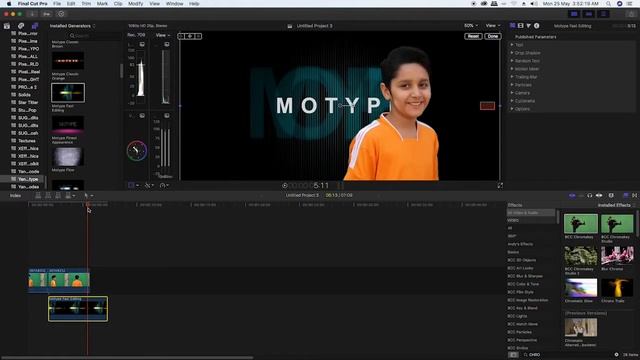Click the Done button in viewer
Screen dimensions: 640x360
coord(493,36)
